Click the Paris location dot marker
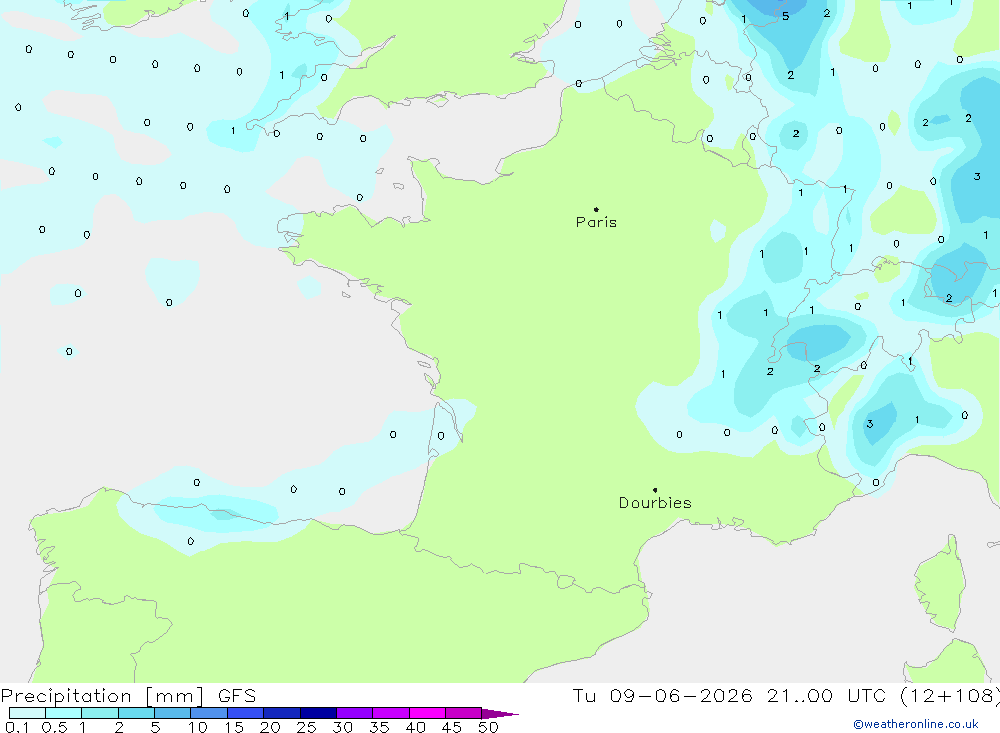This screenshot has height=733, width=1000. coord(596,209)
